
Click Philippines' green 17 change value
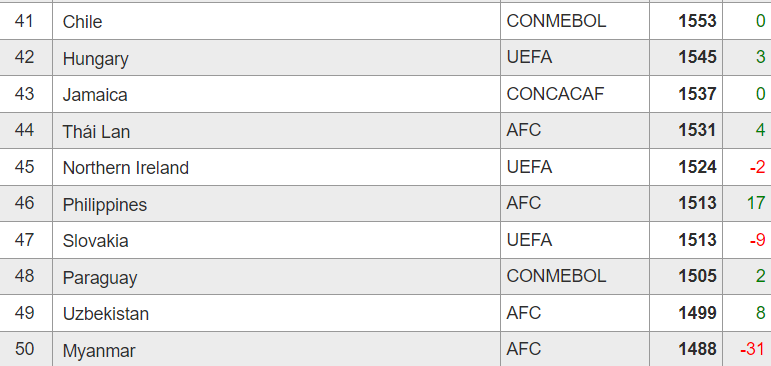click(756, 203)
